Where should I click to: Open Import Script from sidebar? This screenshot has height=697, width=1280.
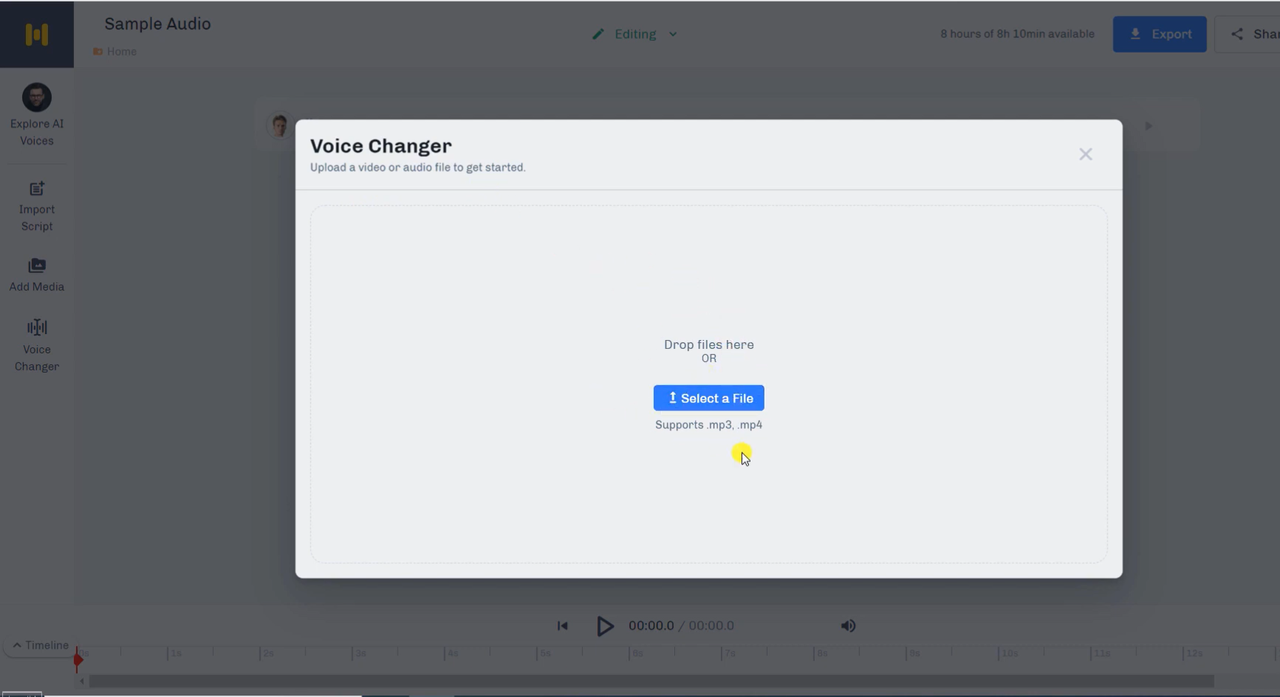[x=37, y=206]
